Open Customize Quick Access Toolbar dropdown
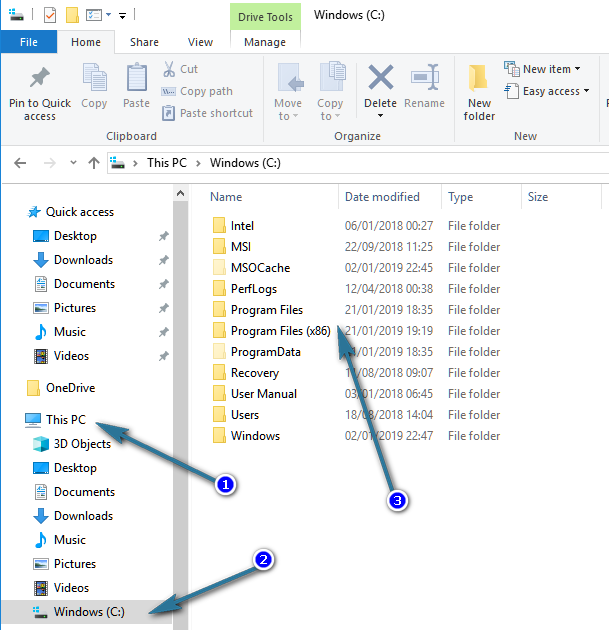This screenshot has width=609, height=630. pyautogui.click(x=123, y=16)
